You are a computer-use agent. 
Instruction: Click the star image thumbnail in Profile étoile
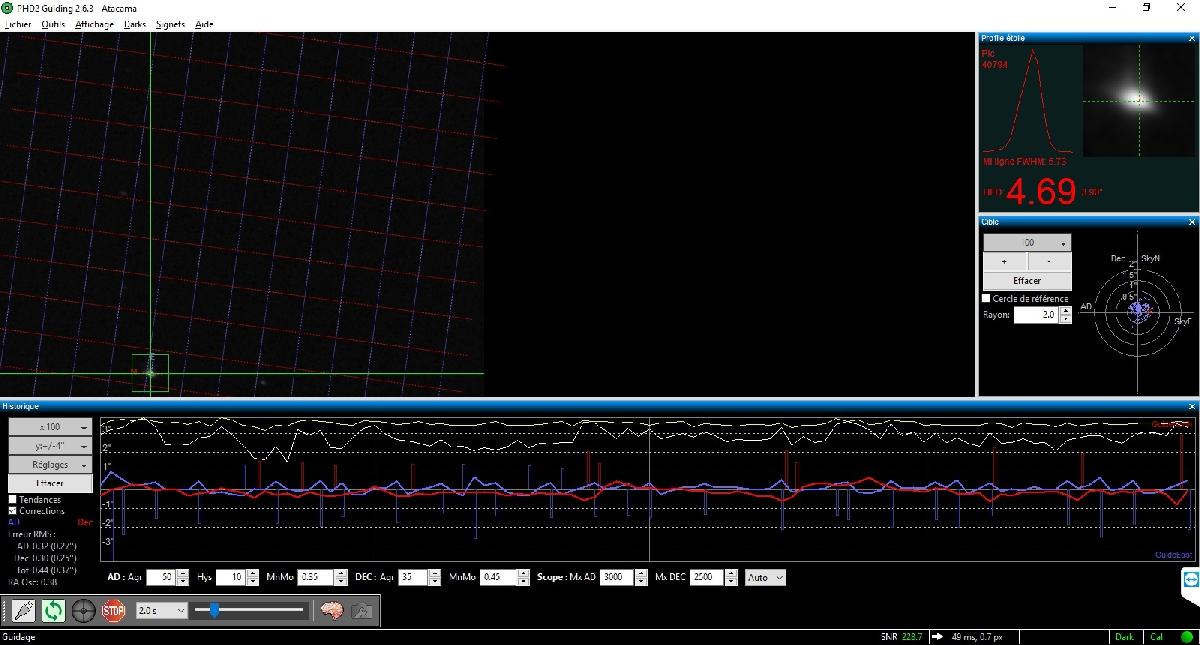pyautogui.click(x=1137, y=101)
